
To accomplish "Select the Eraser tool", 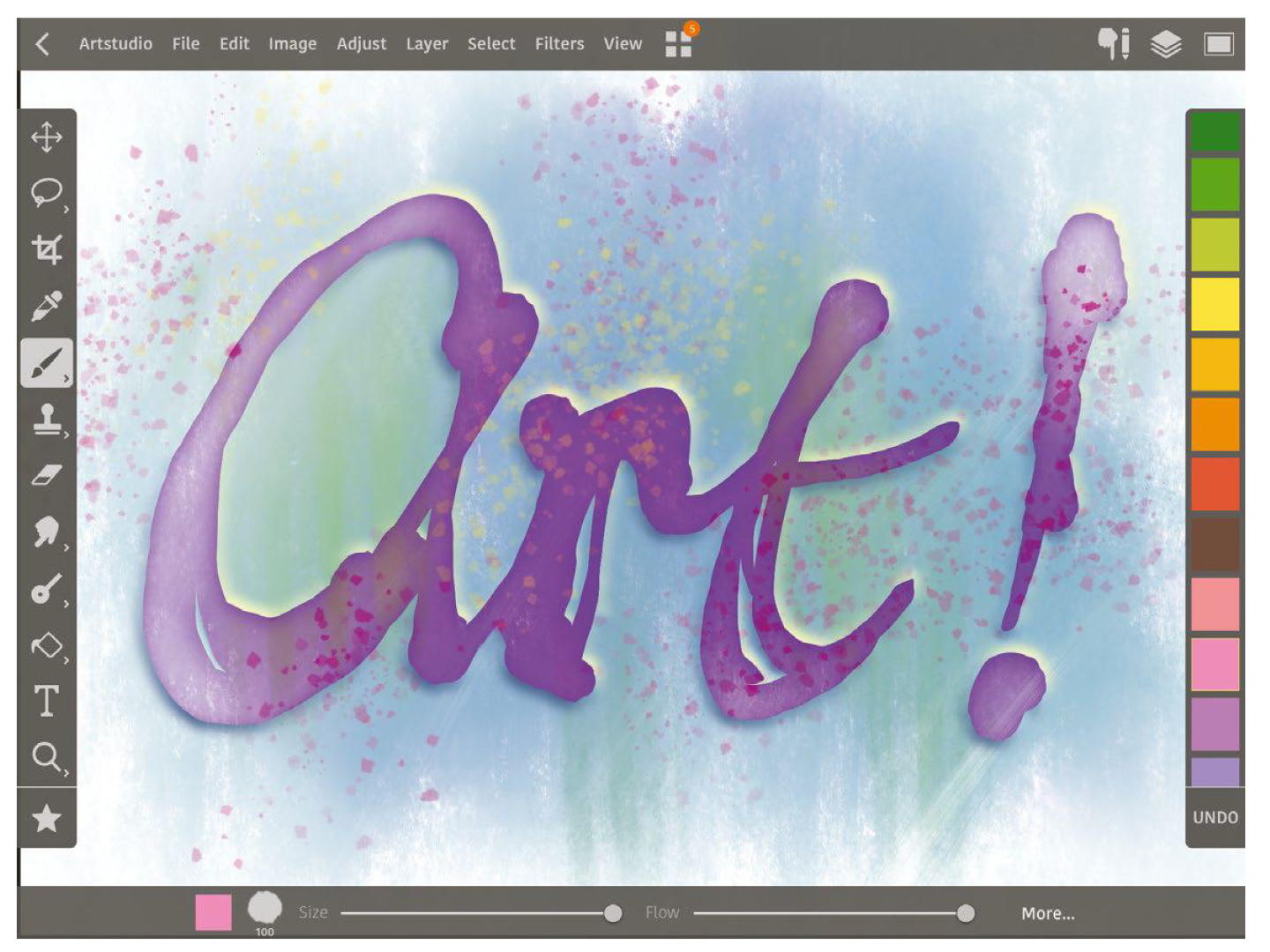I will point(47,475).
